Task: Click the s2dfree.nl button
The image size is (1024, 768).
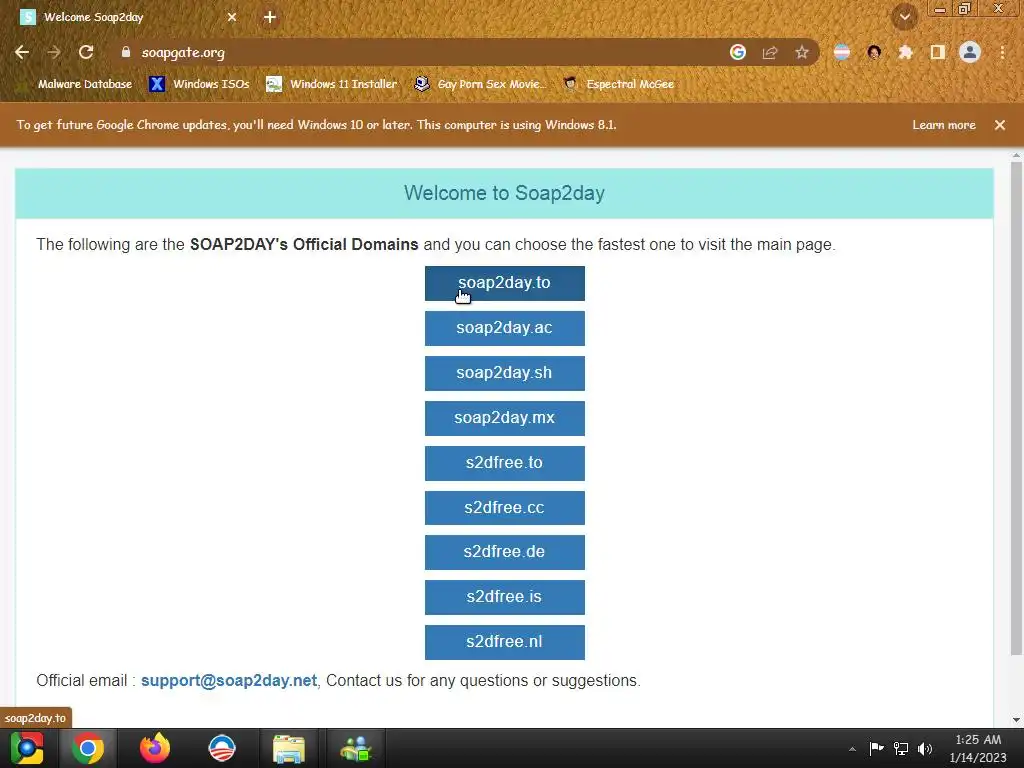Action: point(504,642)
